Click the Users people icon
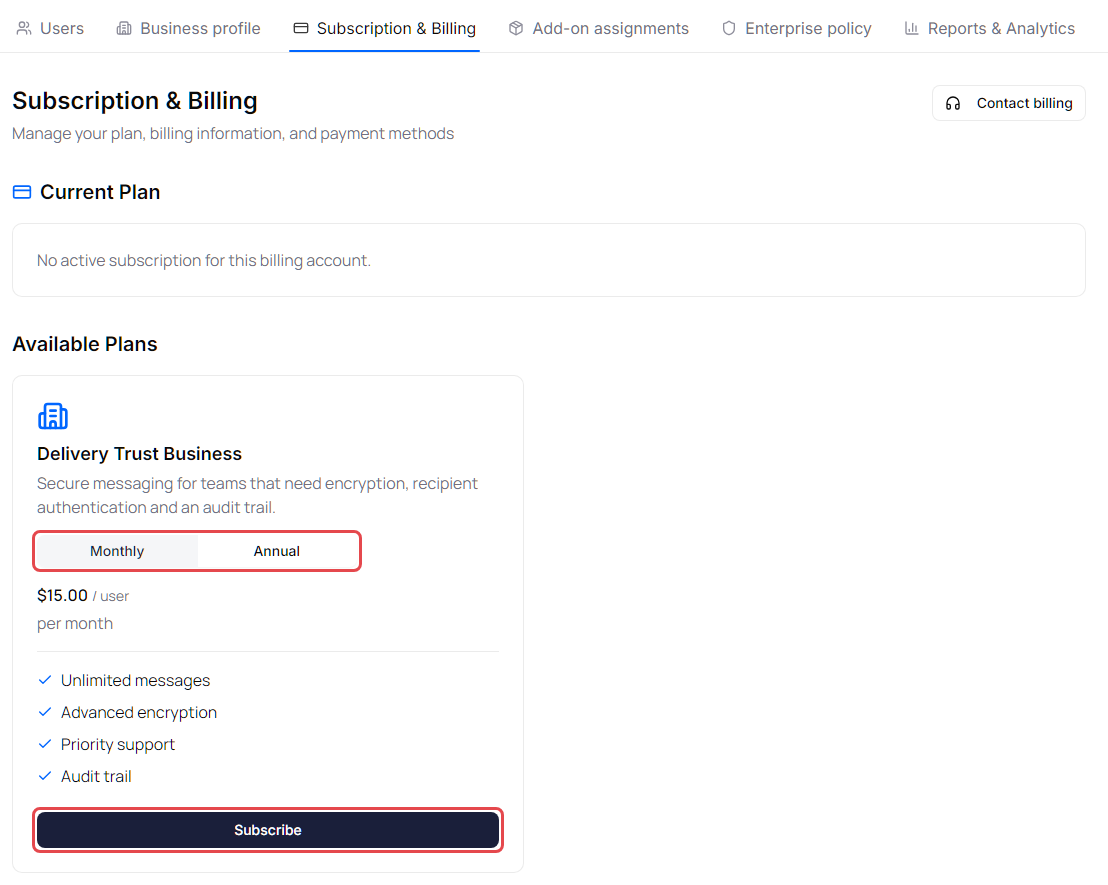1108x885 pixels. click(24, 28)
